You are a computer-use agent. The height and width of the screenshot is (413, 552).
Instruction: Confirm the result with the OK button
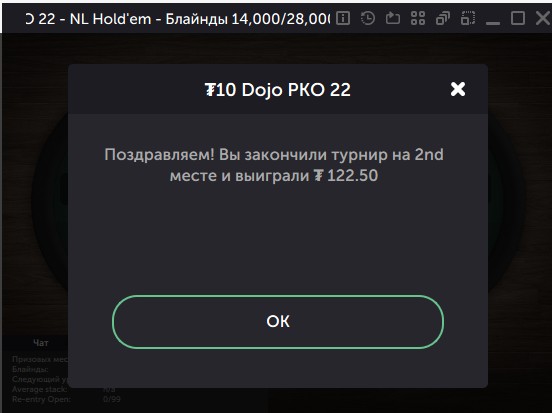click(x=278, y=322)
